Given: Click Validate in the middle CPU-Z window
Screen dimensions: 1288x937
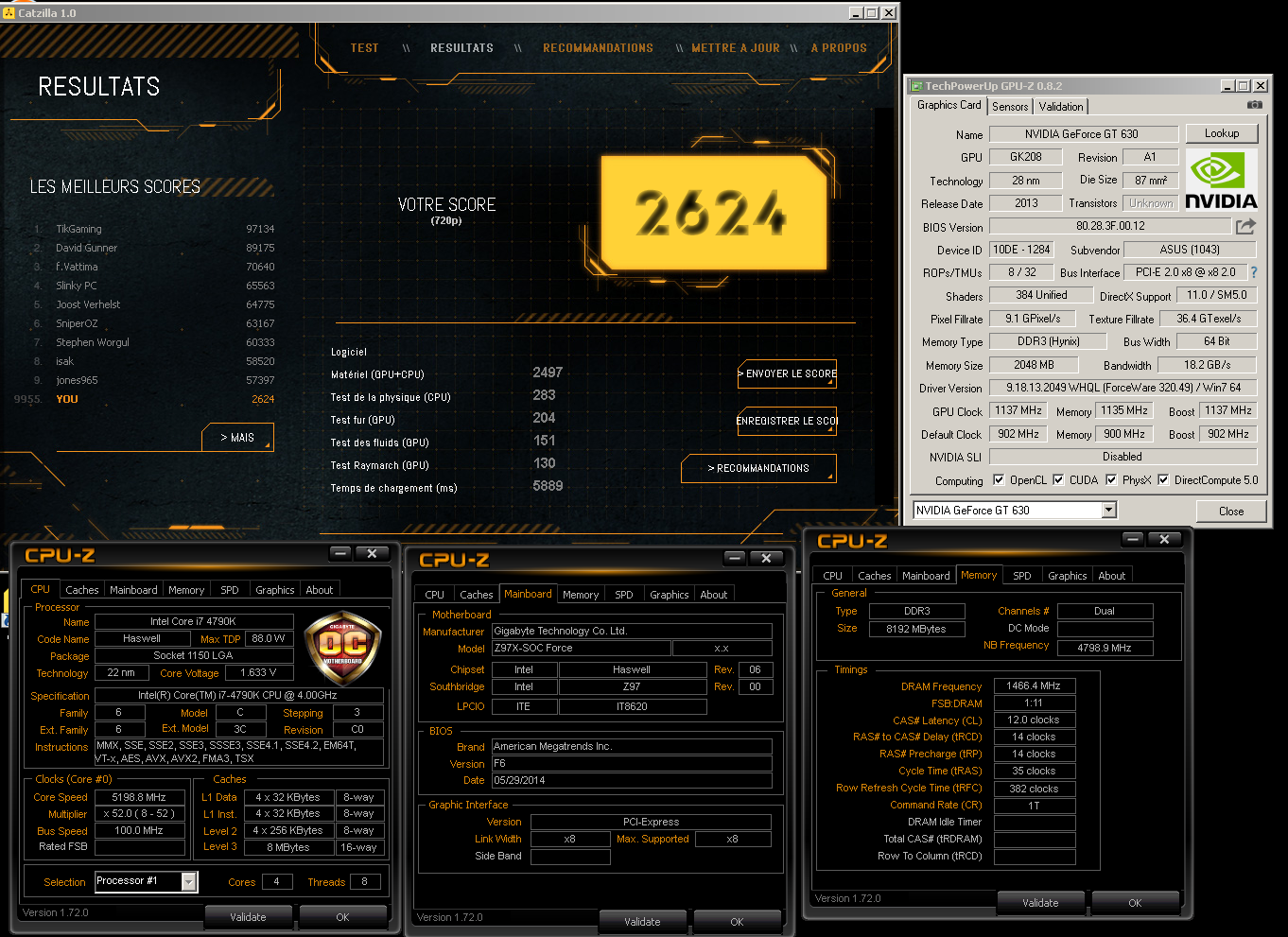Looking at the screenshot, I should pos(642,922).
